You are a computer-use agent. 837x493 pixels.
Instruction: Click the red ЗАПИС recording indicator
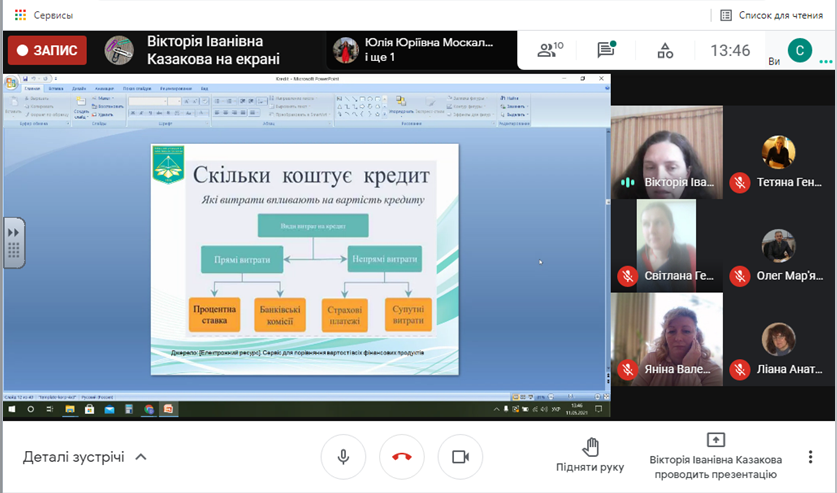[x=47, y=49]
